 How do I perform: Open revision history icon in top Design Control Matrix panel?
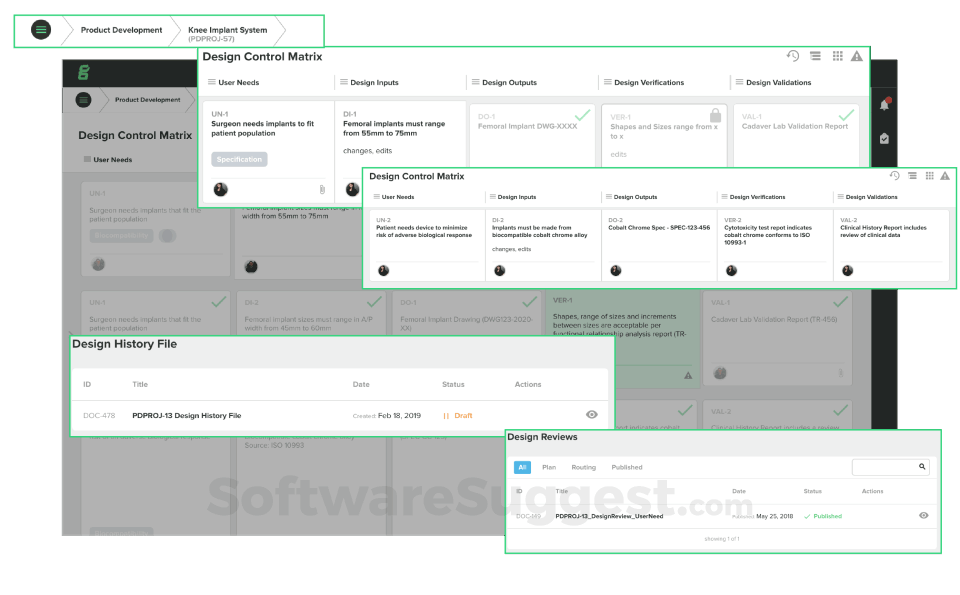pos(793,56)
